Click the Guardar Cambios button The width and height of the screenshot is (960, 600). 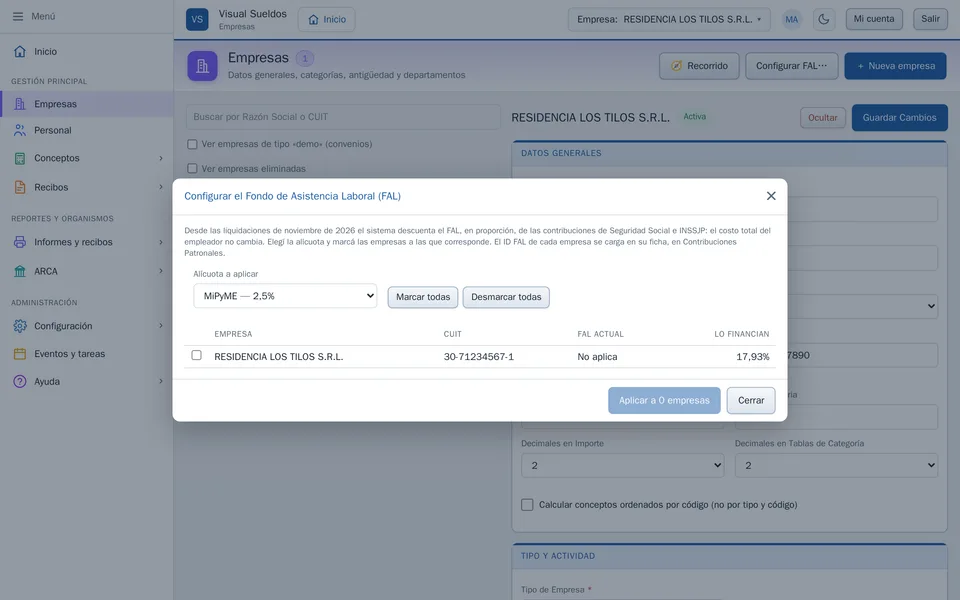899,118
